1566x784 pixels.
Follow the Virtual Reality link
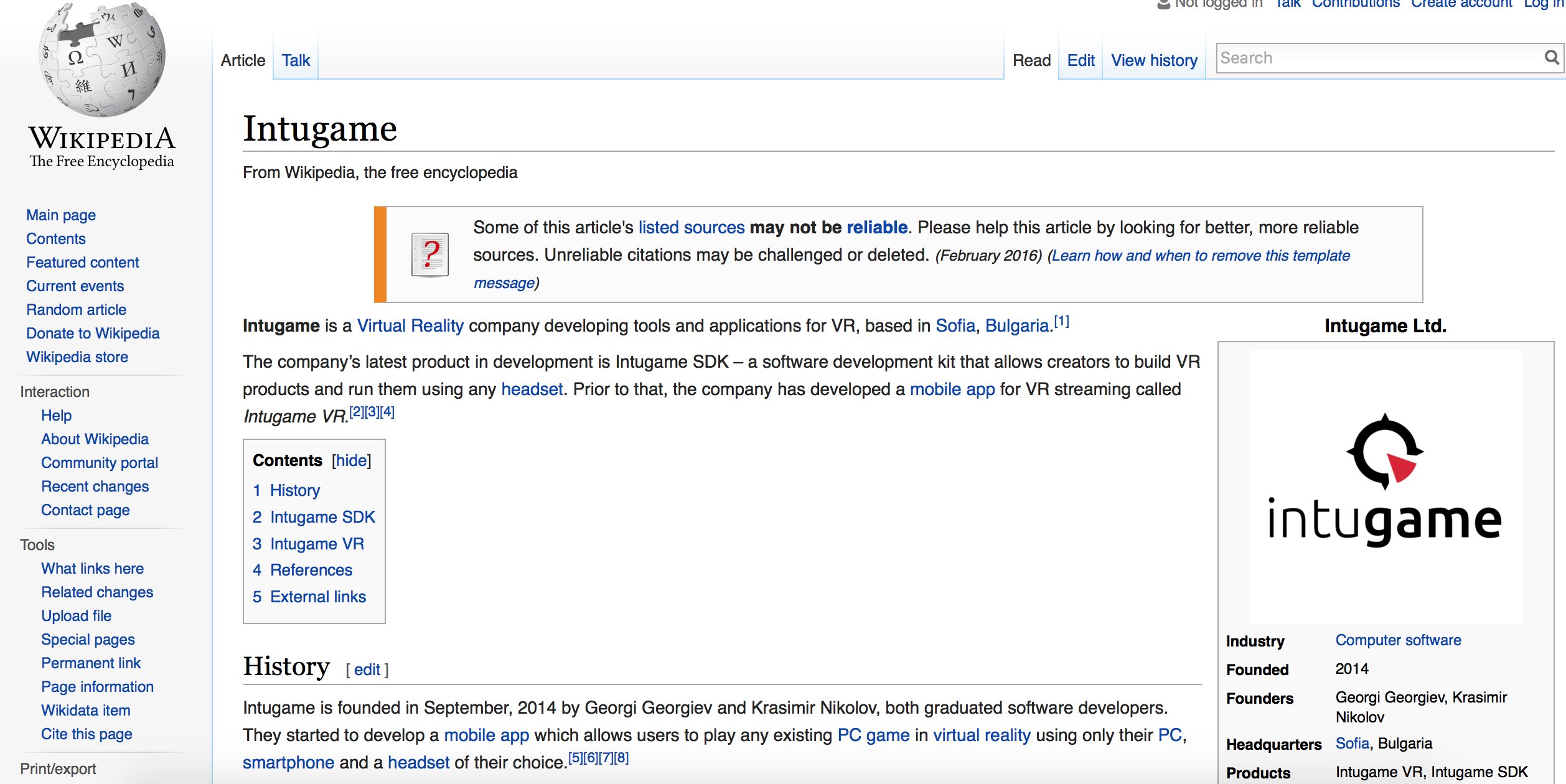[410, 326]
